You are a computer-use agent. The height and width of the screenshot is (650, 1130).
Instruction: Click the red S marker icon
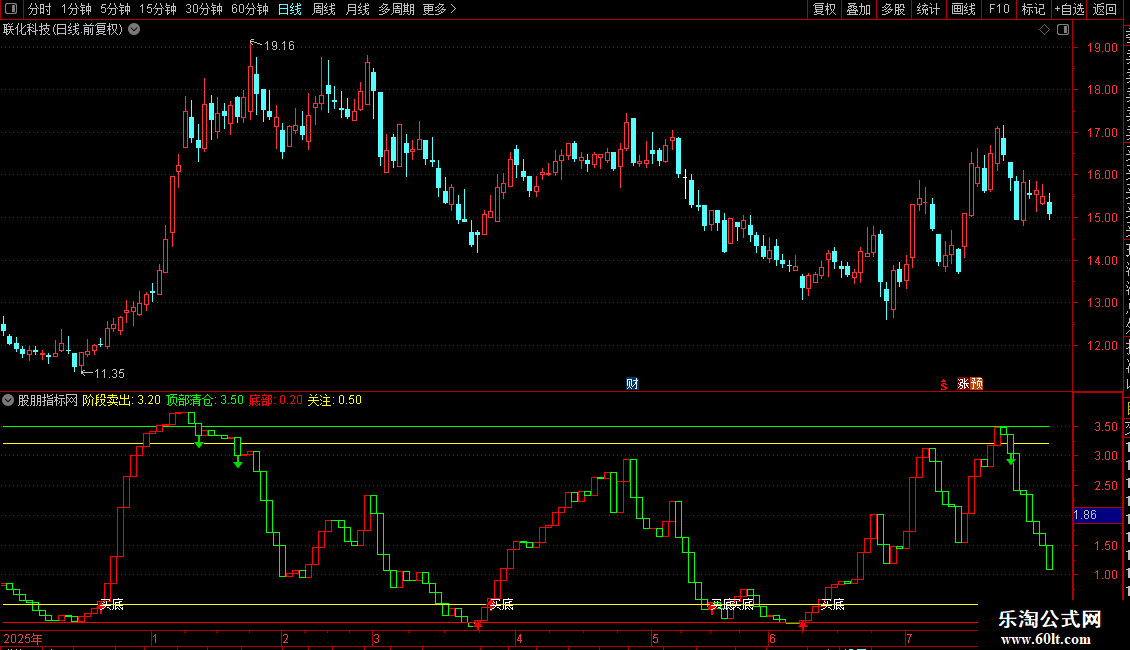[x=943, y=385]
